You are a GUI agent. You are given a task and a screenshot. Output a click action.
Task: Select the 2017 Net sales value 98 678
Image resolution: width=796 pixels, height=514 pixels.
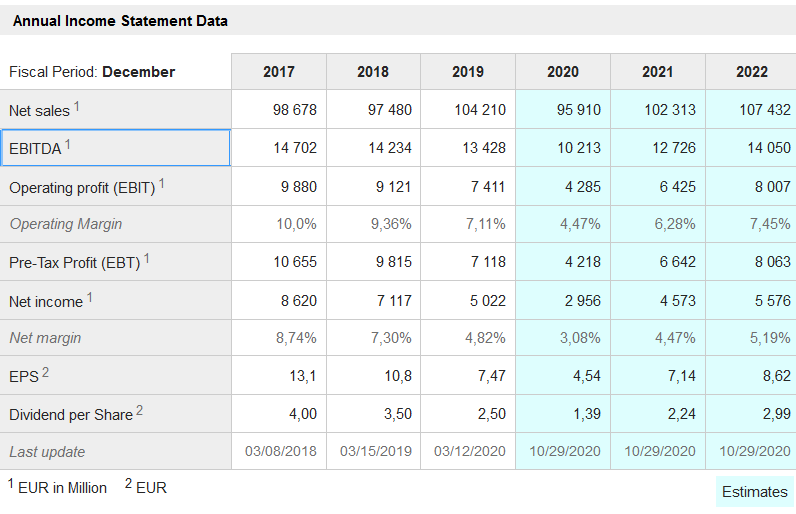click(x=294, y=110)
